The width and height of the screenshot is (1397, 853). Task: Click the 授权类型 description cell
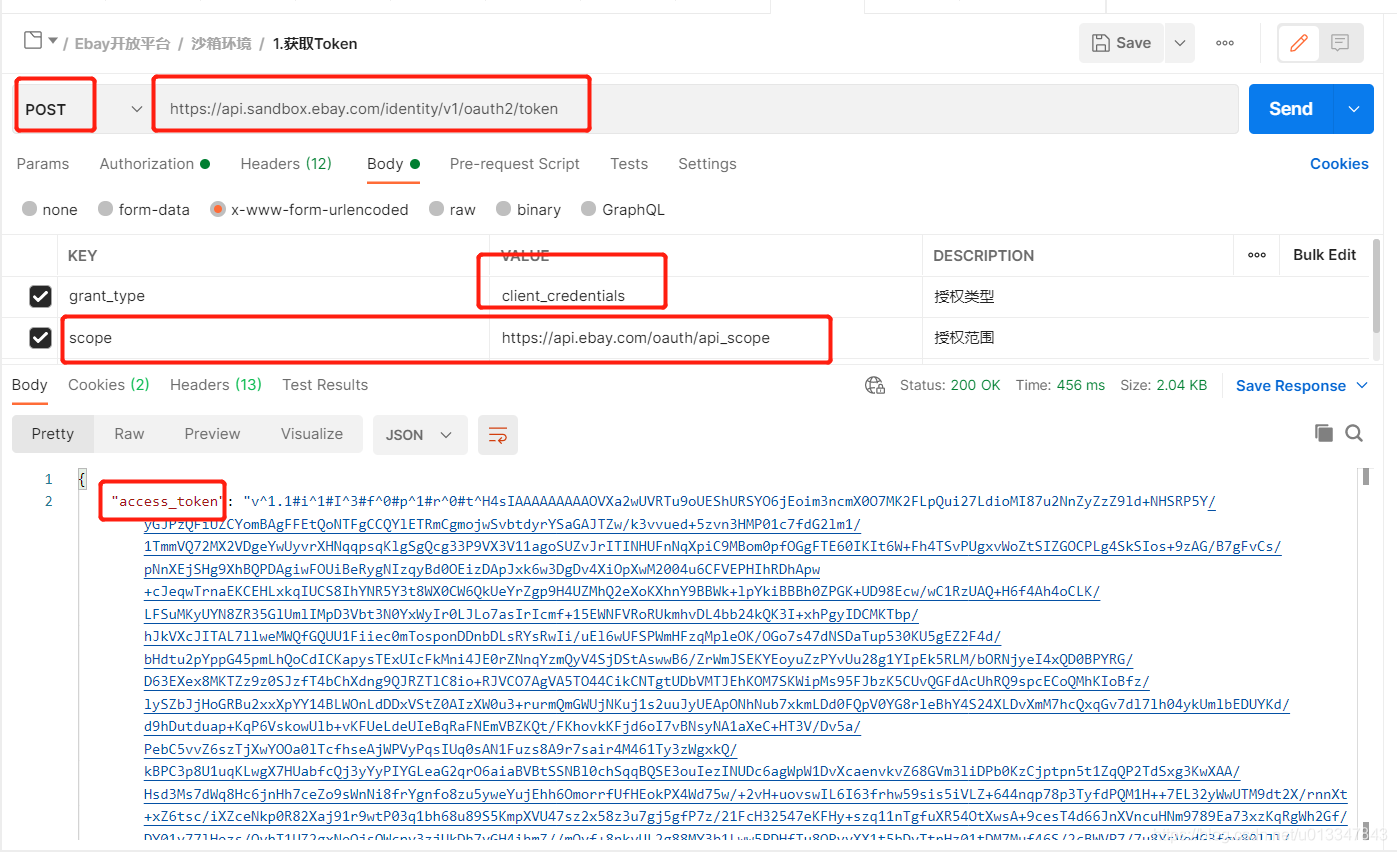click(1145, 296)
